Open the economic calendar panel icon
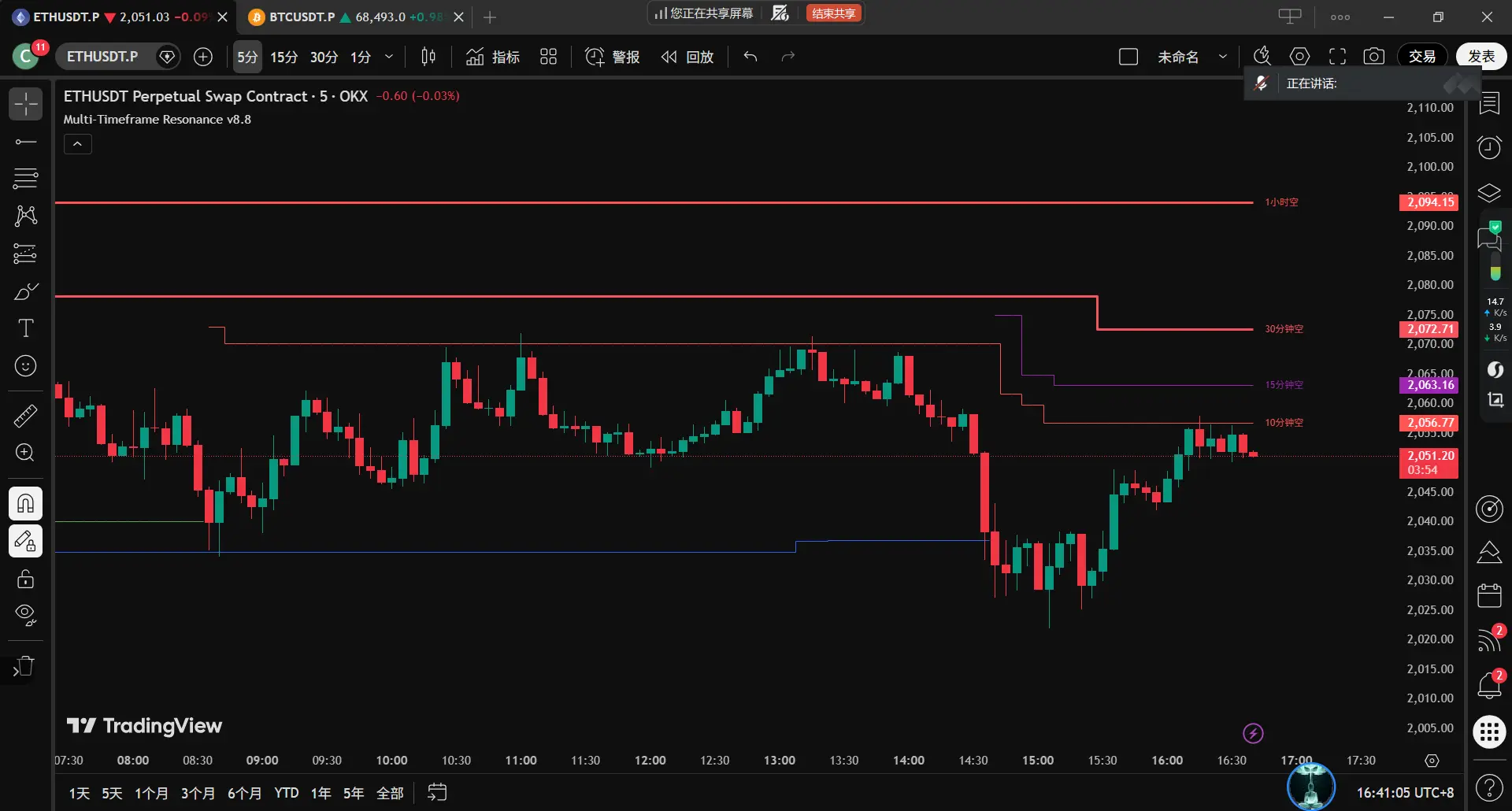This screenshot has height=811, width=1512. point(1489,595)
